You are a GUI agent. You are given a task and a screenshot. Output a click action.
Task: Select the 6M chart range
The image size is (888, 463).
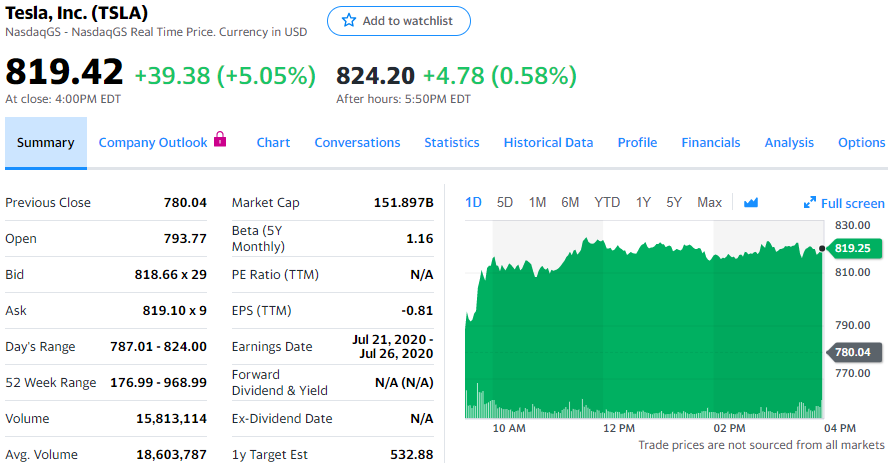coord(570,202)
